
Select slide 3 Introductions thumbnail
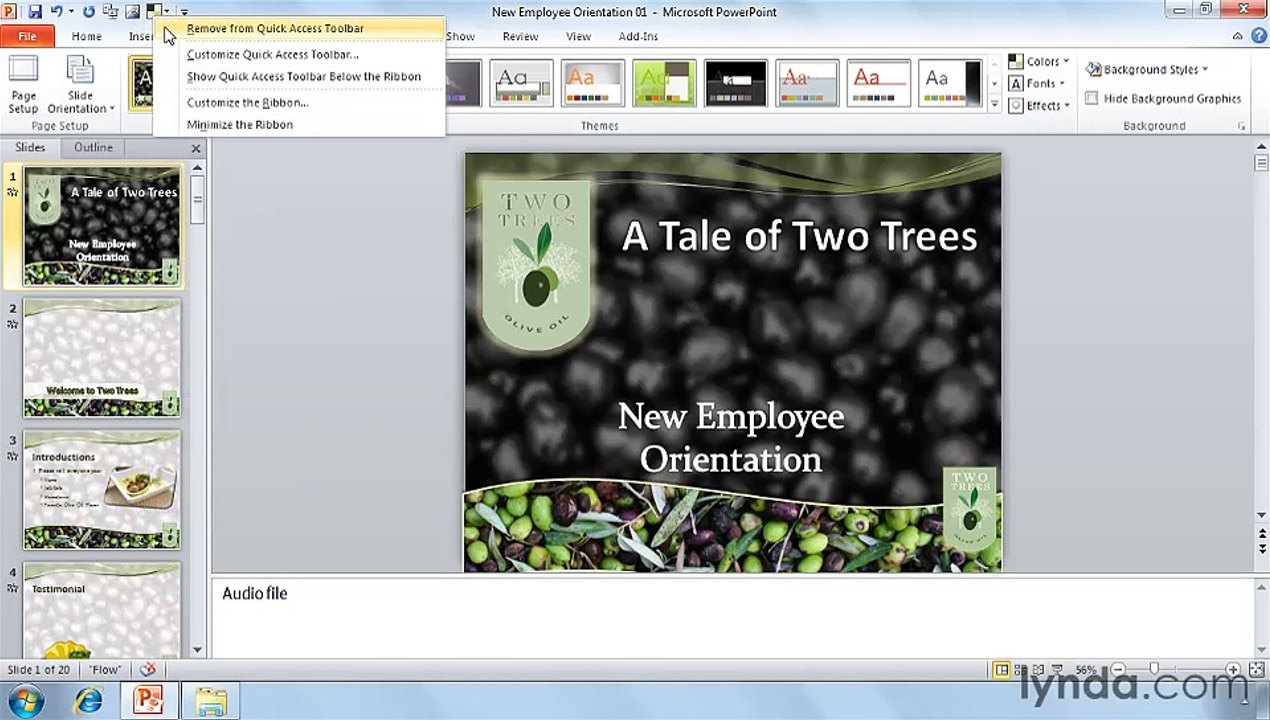102,490
